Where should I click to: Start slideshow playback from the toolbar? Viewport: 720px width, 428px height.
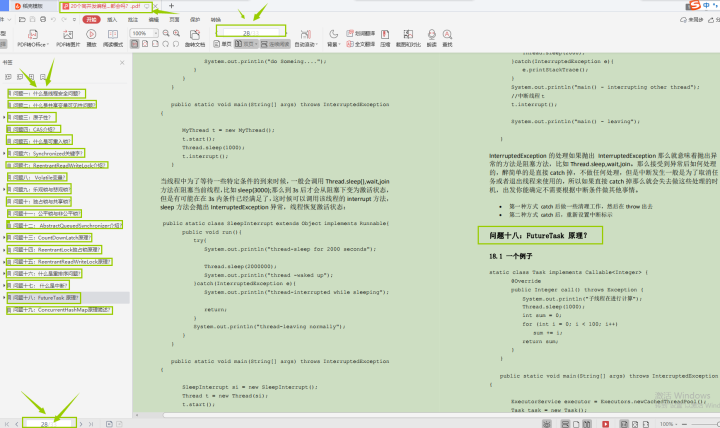[x=91, y=39]
